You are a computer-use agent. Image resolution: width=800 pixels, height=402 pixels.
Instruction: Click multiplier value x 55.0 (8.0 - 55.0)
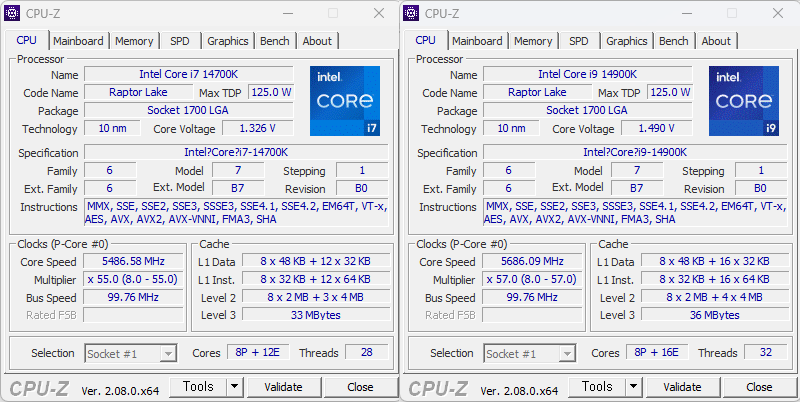pyautogui.click(x=133, y=279)
